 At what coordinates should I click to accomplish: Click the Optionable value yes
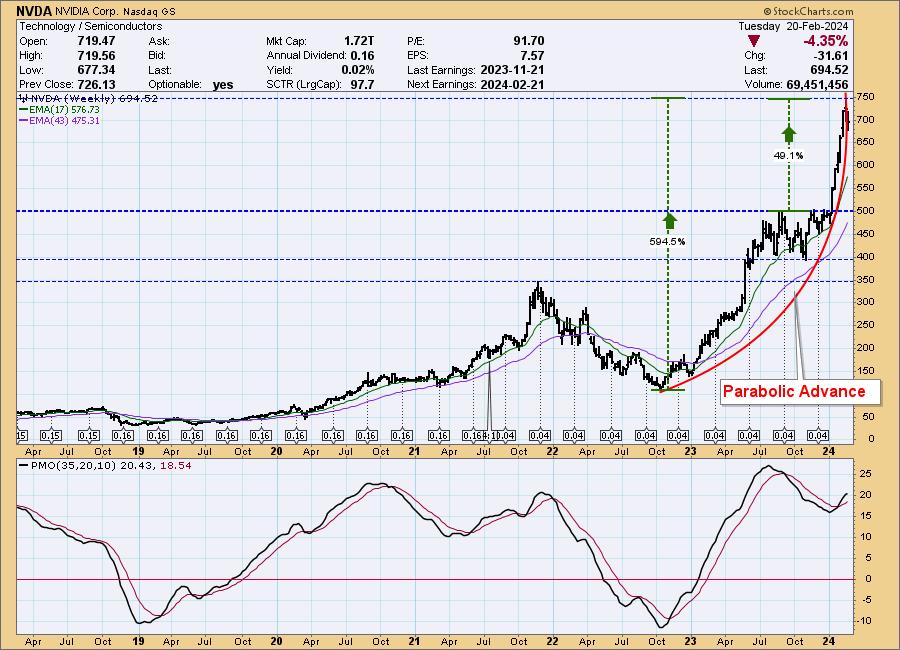[x=223, y=85]
